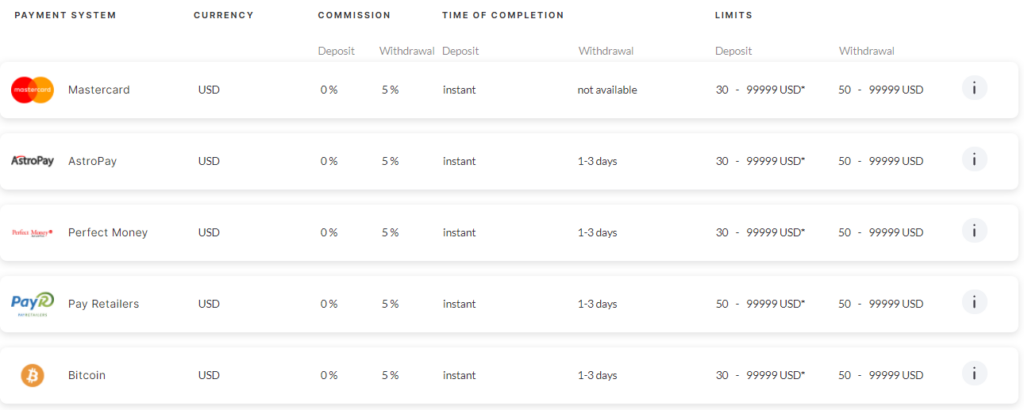Click the AstroPay logo
This screenshot has width=1024, height=410.
(x=33, y=161)
